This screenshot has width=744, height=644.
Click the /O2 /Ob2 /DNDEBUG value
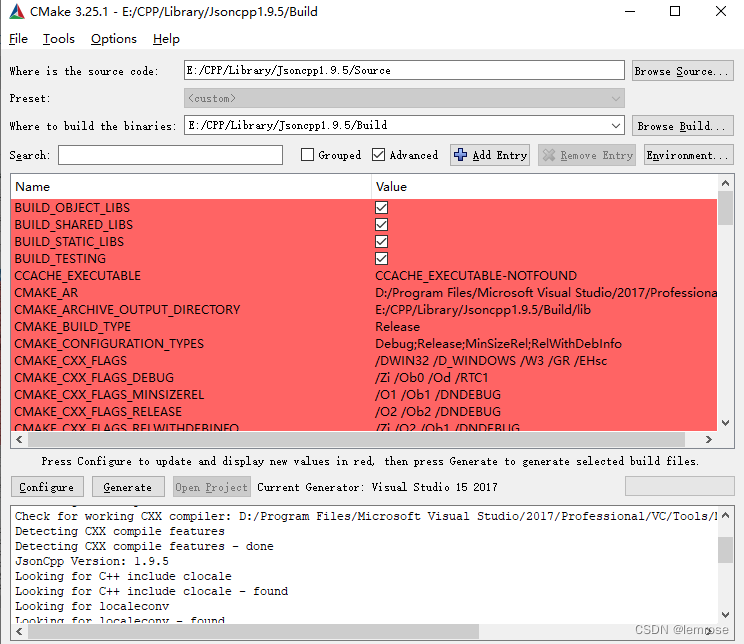438,412
